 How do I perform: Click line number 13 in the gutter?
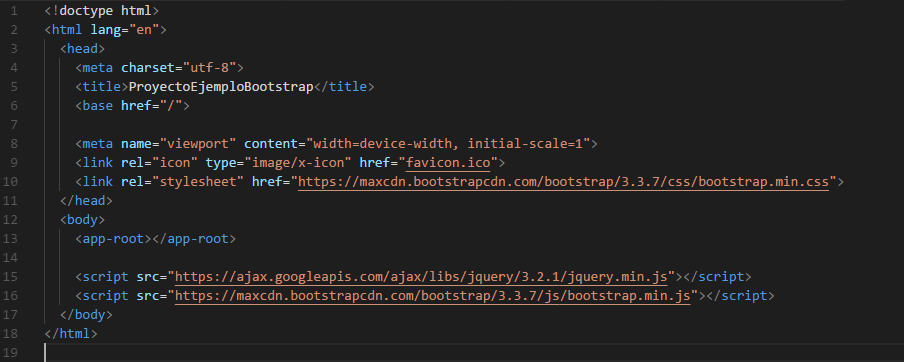10,239
